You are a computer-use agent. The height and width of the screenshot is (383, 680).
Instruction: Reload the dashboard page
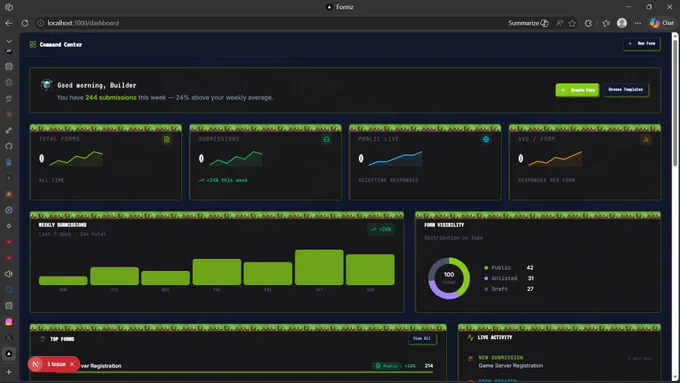point(25,23)
